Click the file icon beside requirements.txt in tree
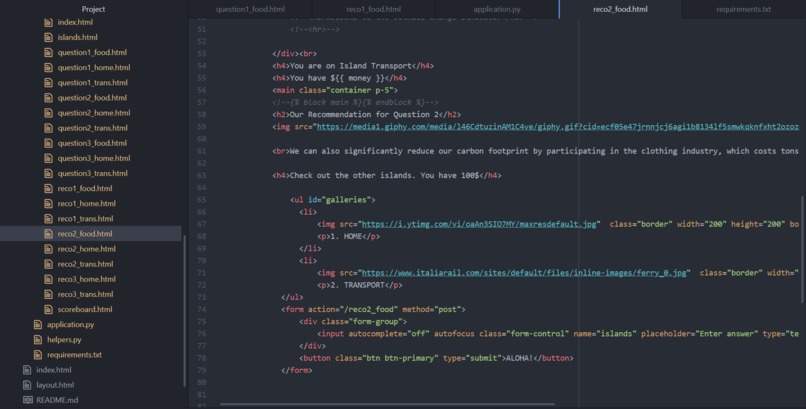 [x=38, y=355]
